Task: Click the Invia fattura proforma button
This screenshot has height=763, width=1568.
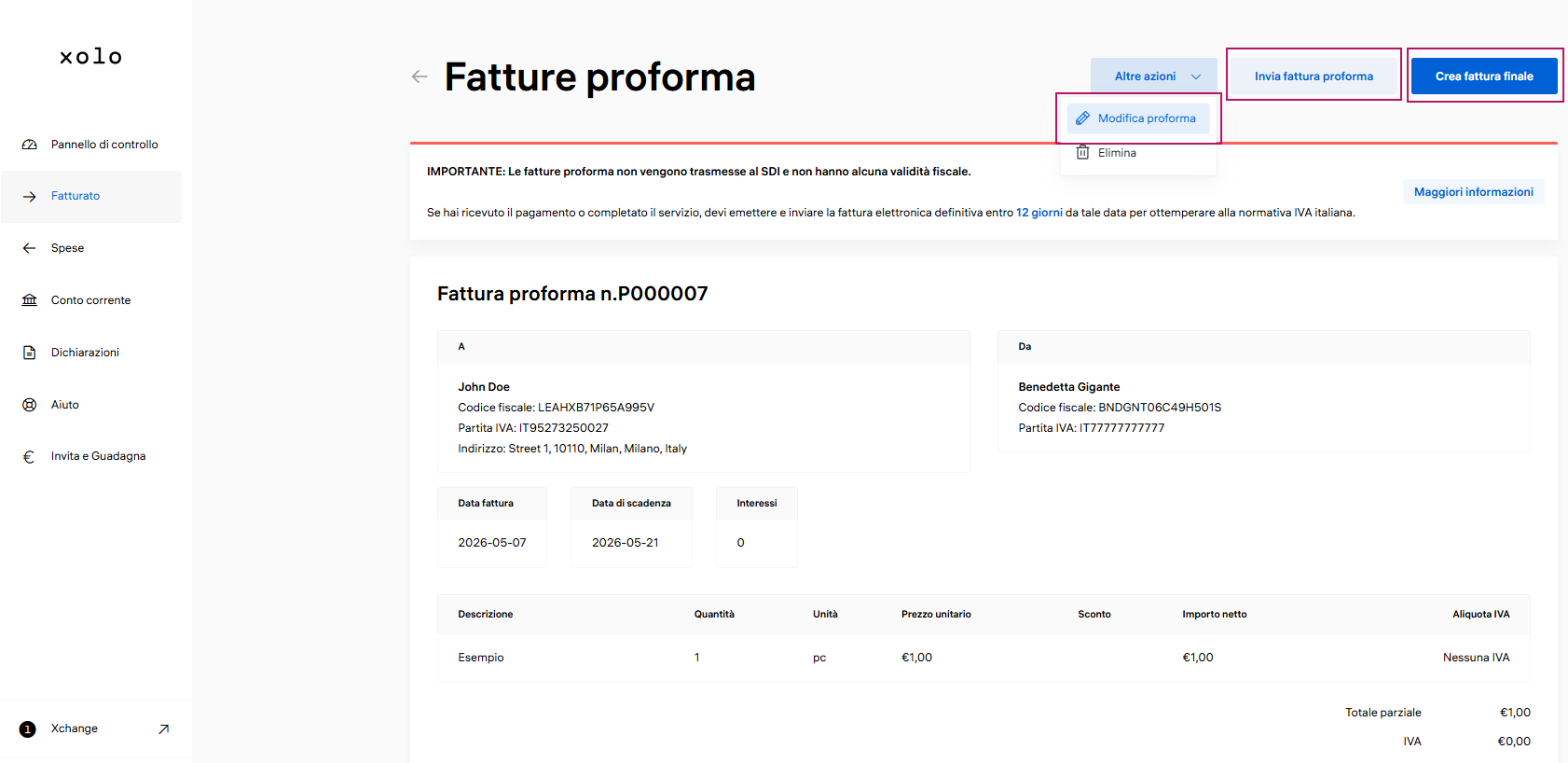Action: tap(1314, 76)
